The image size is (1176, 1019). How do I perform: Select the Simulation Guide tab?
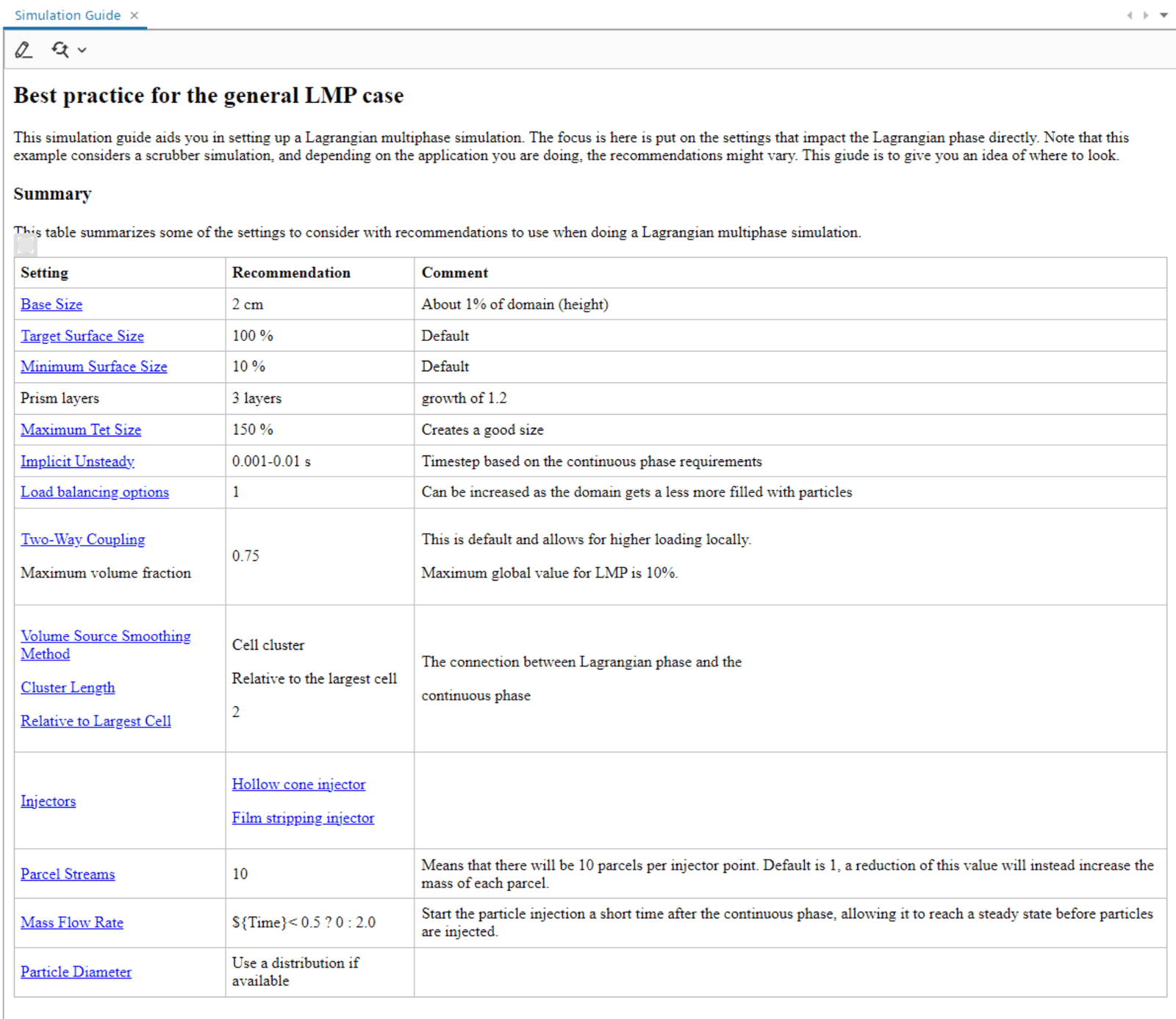click(67, 15)
